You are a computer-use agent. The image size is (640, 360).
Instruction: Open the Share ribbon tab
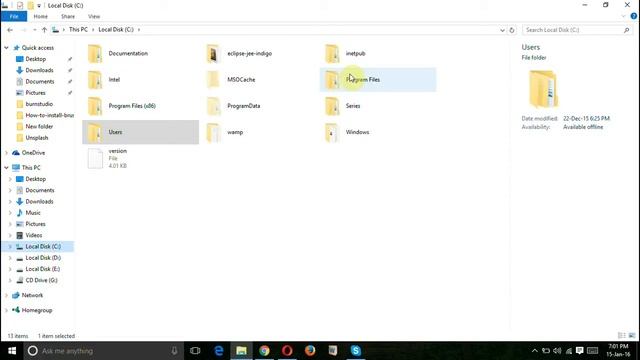(68, 16)
